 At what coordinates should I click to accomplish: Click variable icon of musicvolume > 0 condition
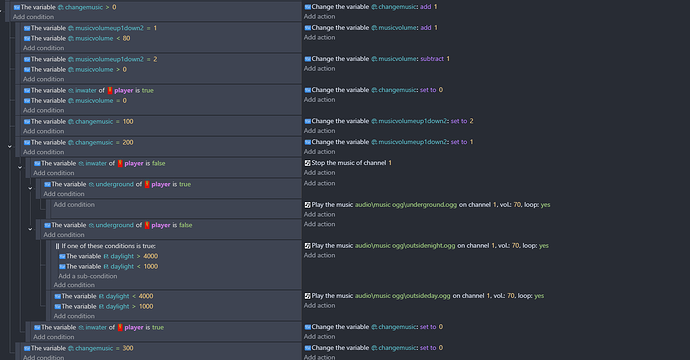click(27, 70)
